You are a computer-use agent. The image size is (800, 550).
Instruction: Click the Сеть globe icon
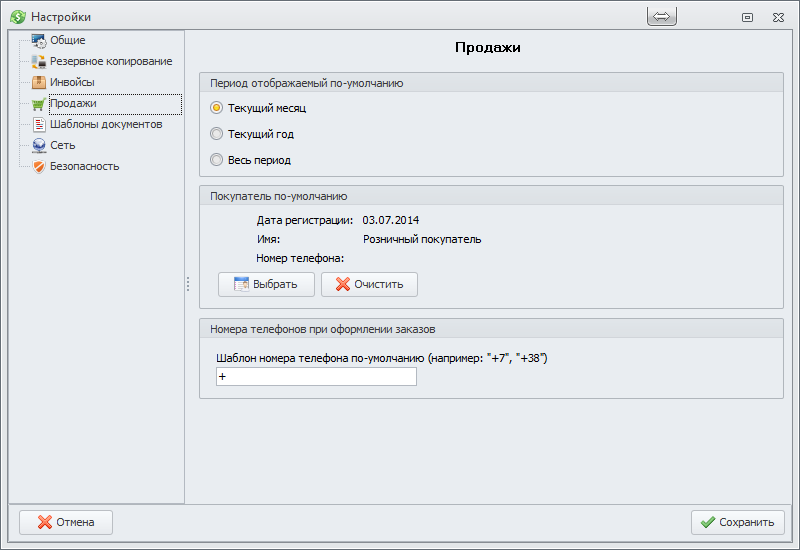click(x=39, y=146)
